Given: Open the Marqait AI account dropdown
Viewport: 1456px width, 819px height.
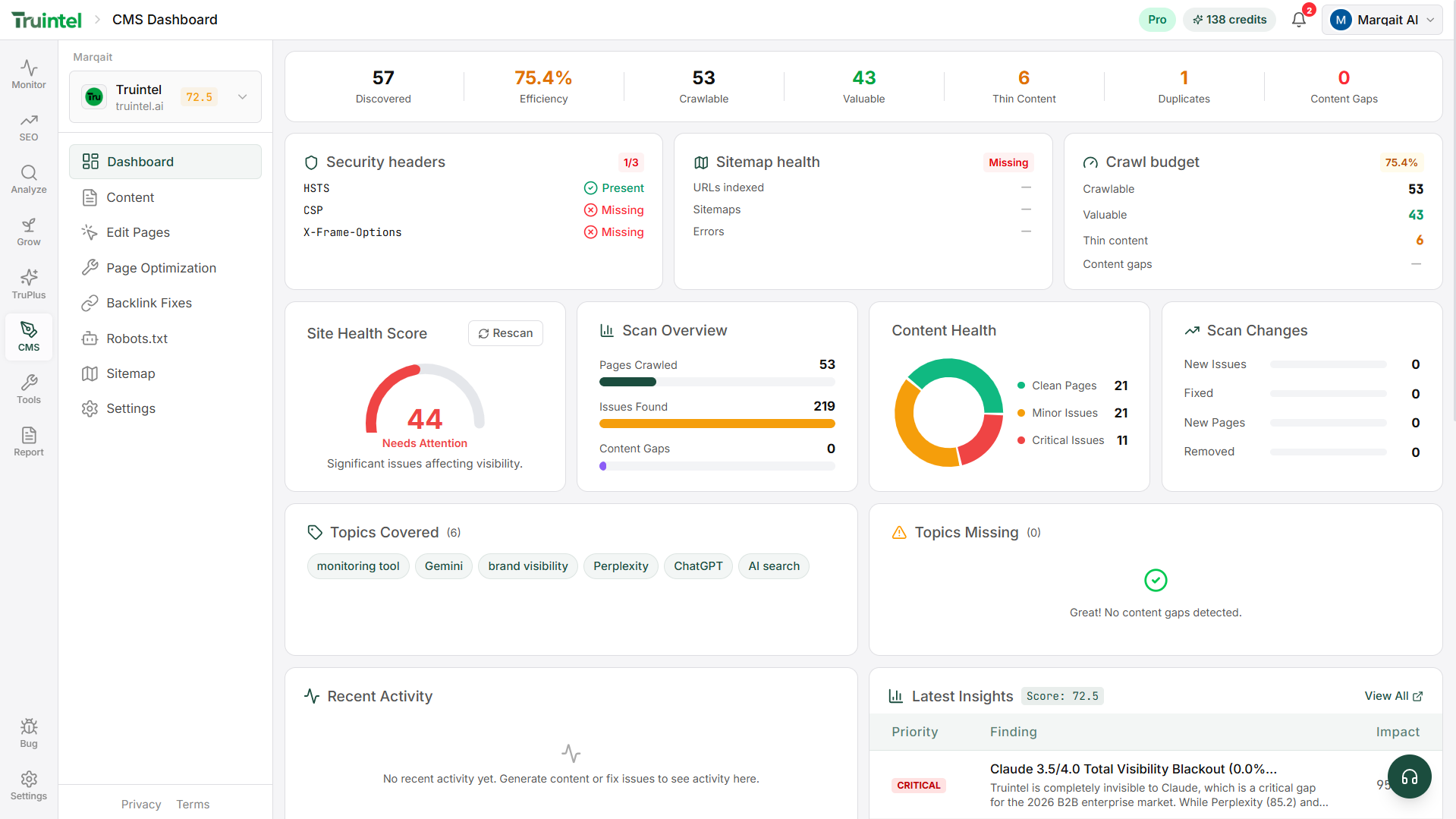Looking at the screenshot, I should pos(1382,20).
